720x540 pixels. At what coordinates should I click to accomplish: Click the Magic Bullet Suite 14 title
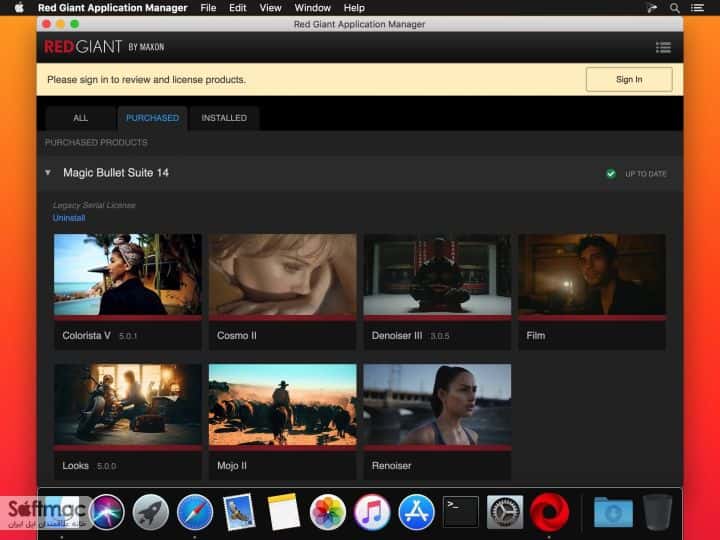tap(116, 173)
